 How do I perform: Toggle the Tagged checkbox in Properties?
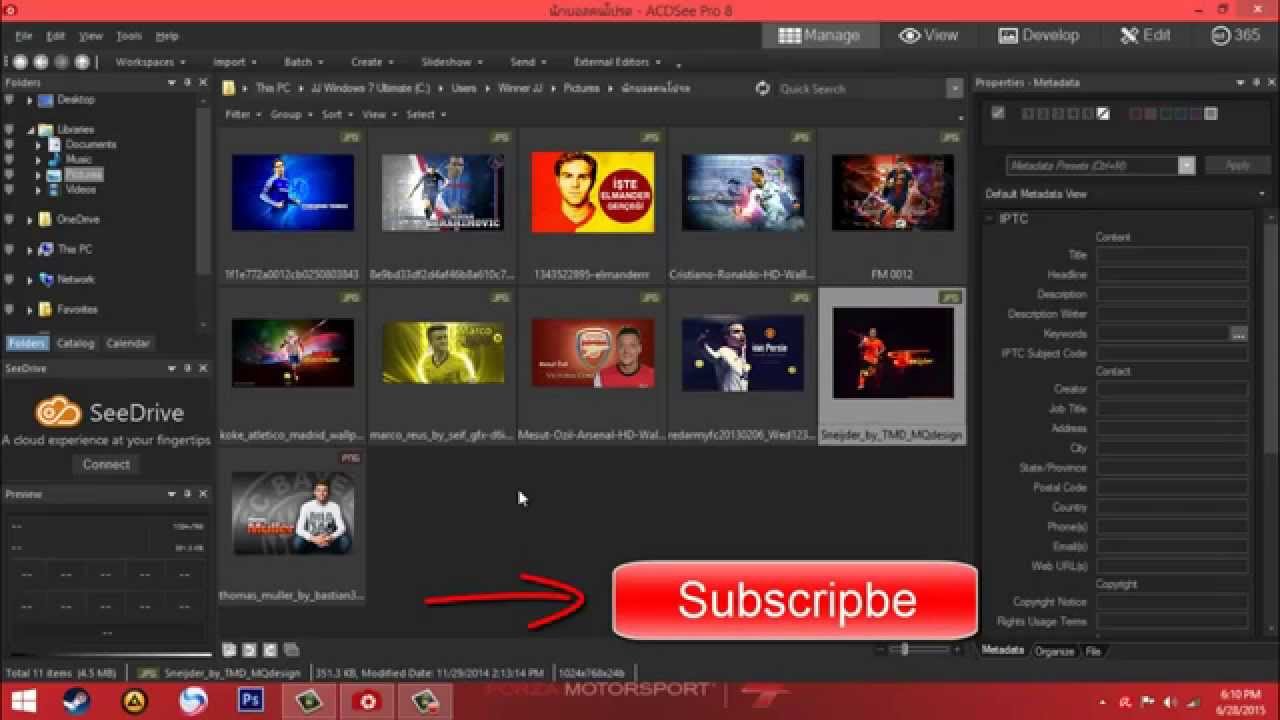pos(998,114)
